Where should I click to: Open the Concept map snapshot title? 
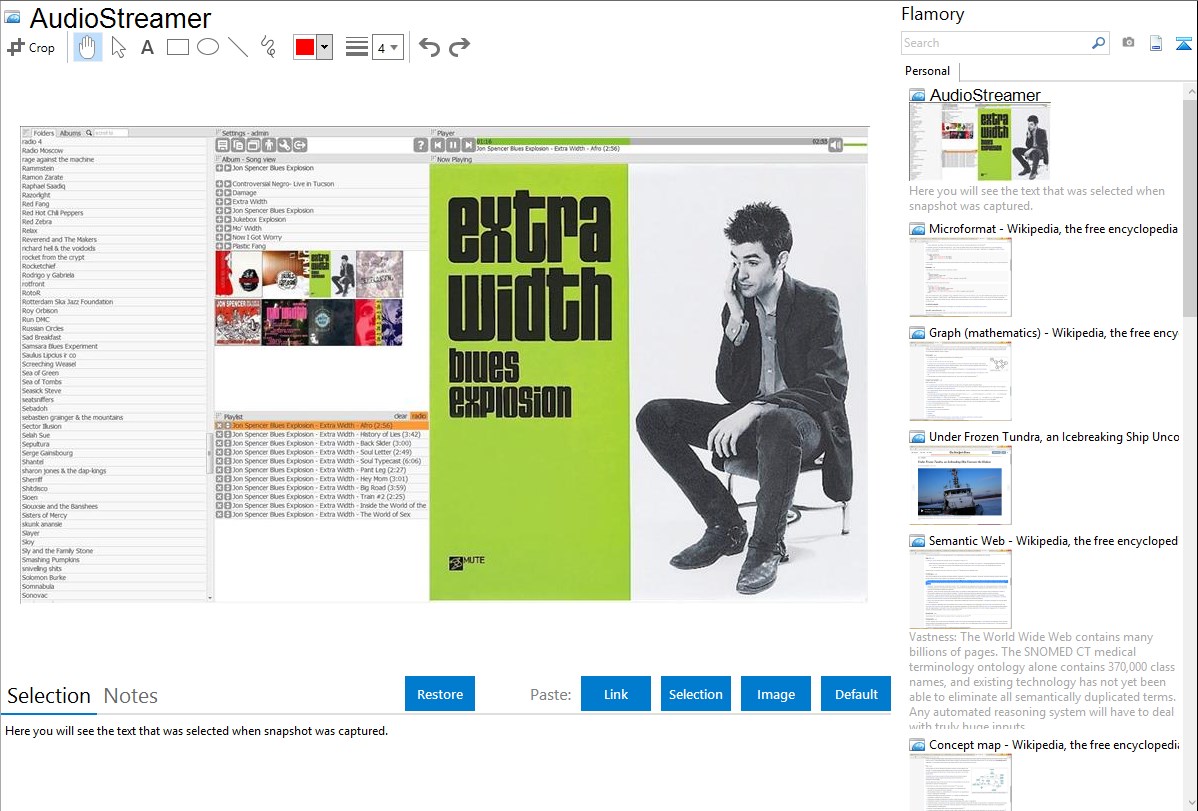[1054, 745]
